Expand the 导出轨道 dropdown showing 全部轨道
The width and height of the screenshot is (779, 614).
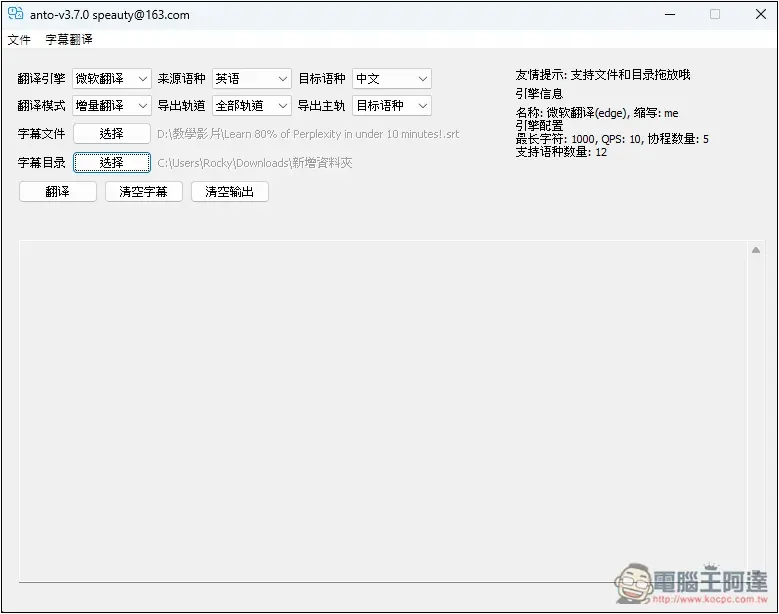[x=251, y=106]
